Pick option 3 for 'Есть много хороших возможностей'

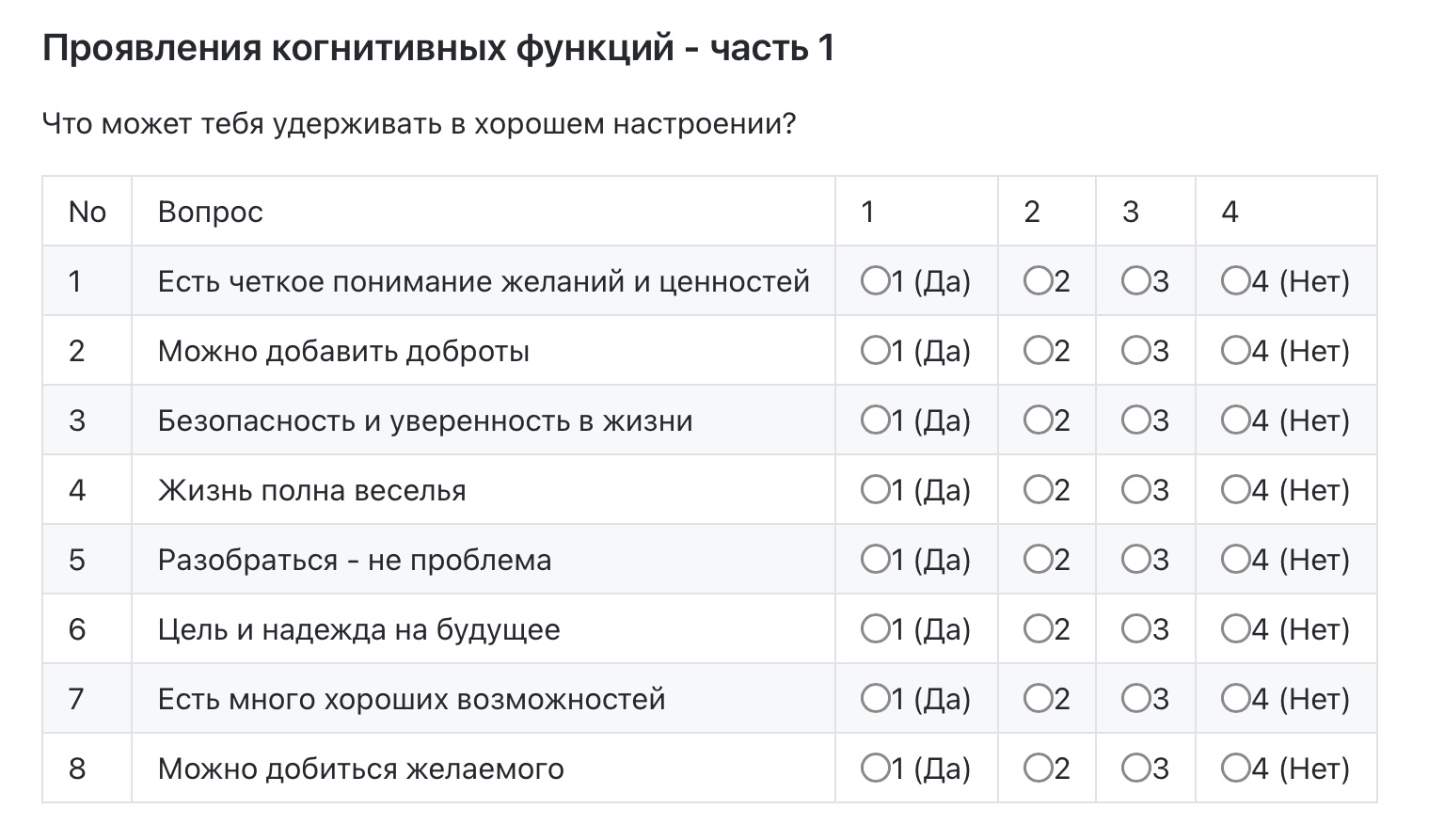1136,699
